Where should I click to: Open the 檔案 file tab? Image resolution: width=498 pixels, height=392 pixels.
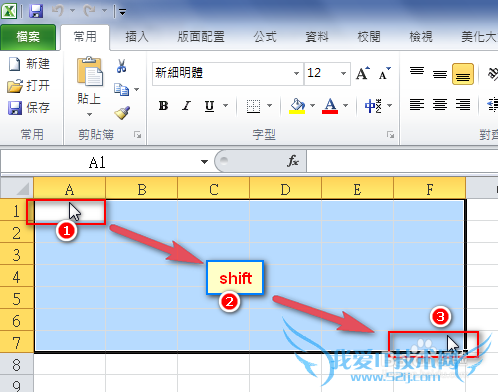(x=28, y=37)
